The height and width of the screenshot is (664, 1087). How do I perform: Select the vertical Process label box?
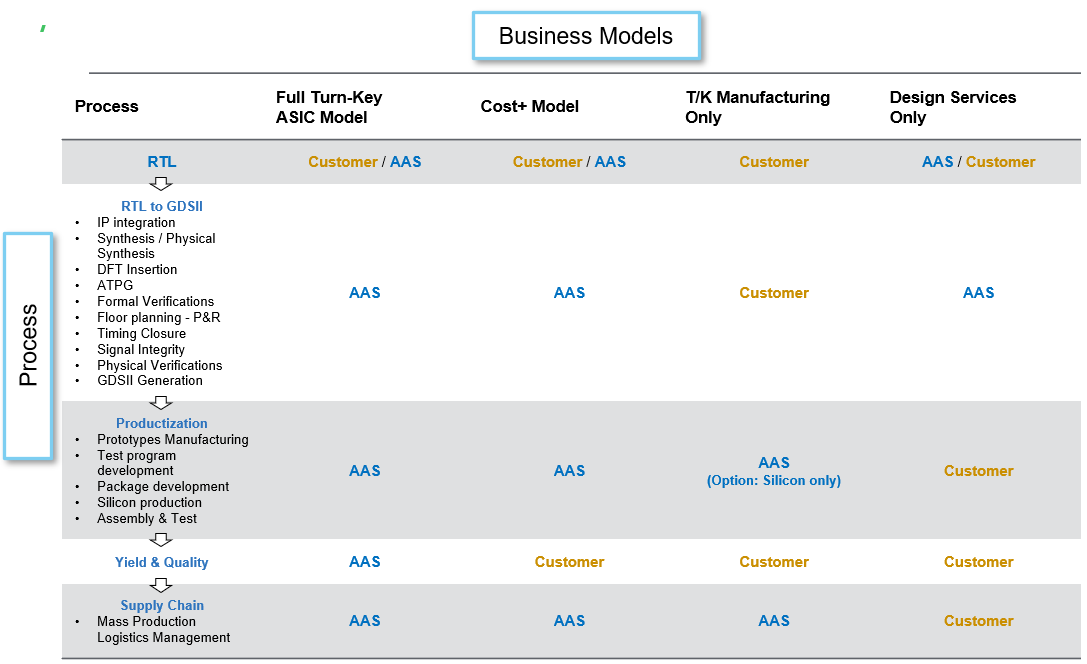[28, 345]
